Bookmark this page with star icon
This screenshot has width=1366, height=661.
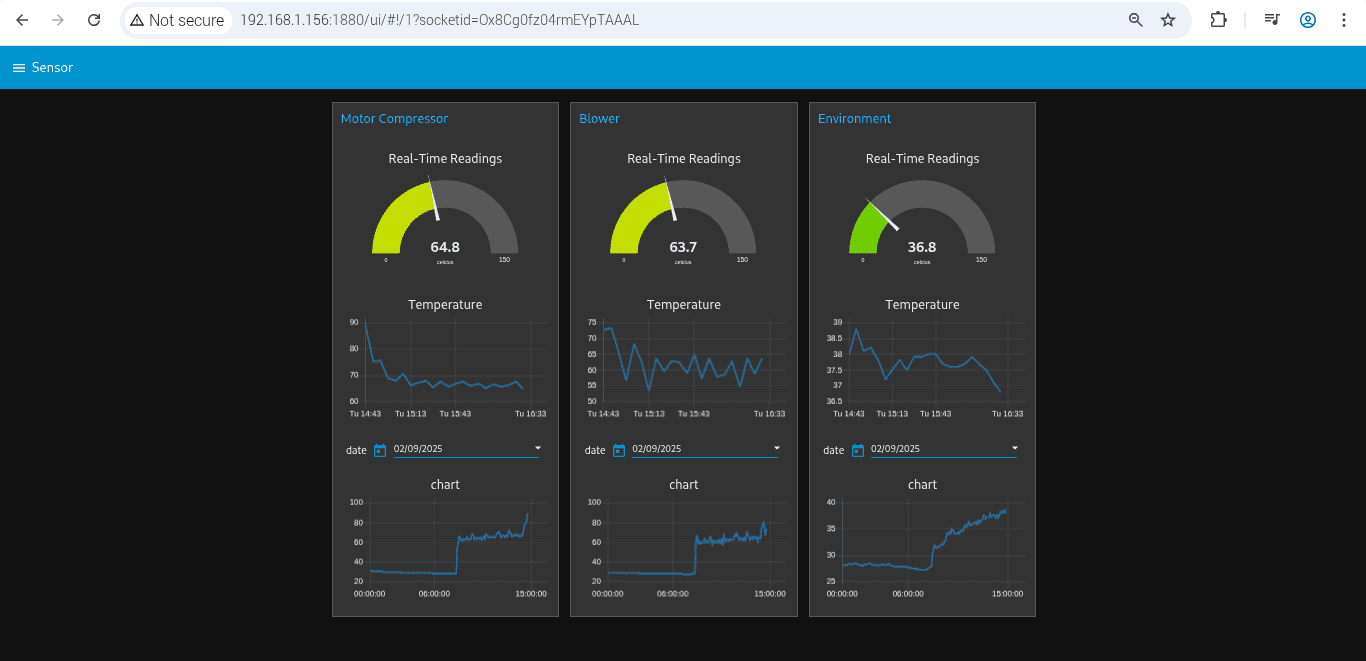click(1167, 20)
